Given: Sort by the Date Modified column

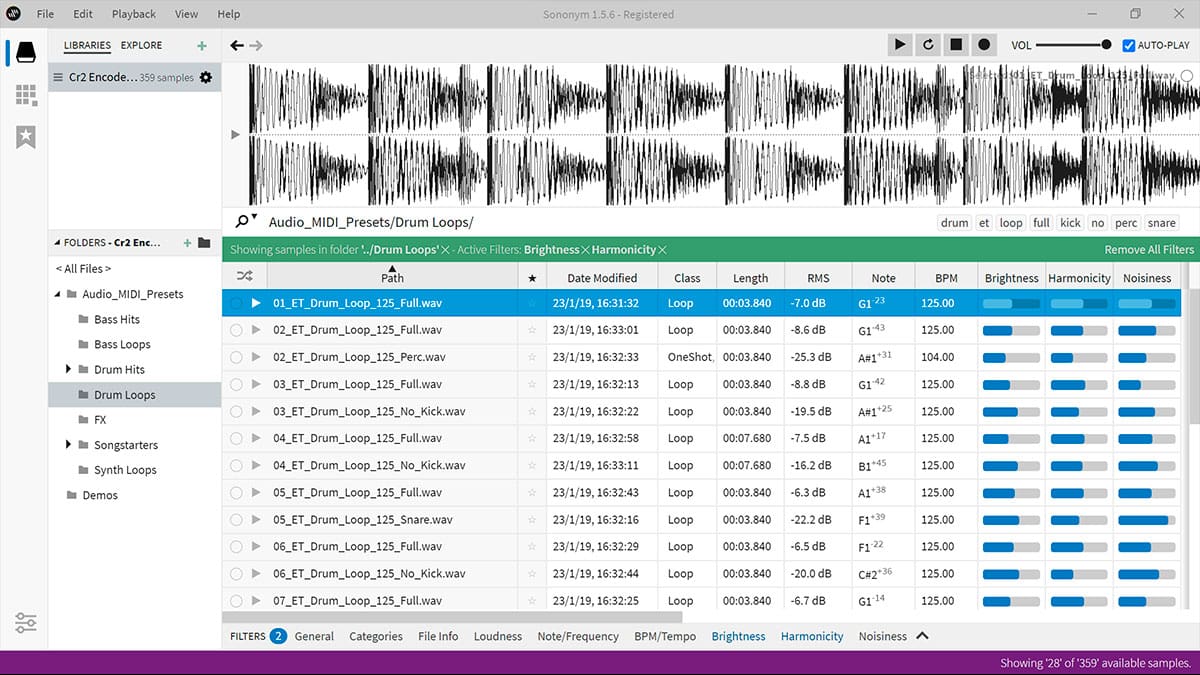Looking at the screenshot, I should click(602, 278).
